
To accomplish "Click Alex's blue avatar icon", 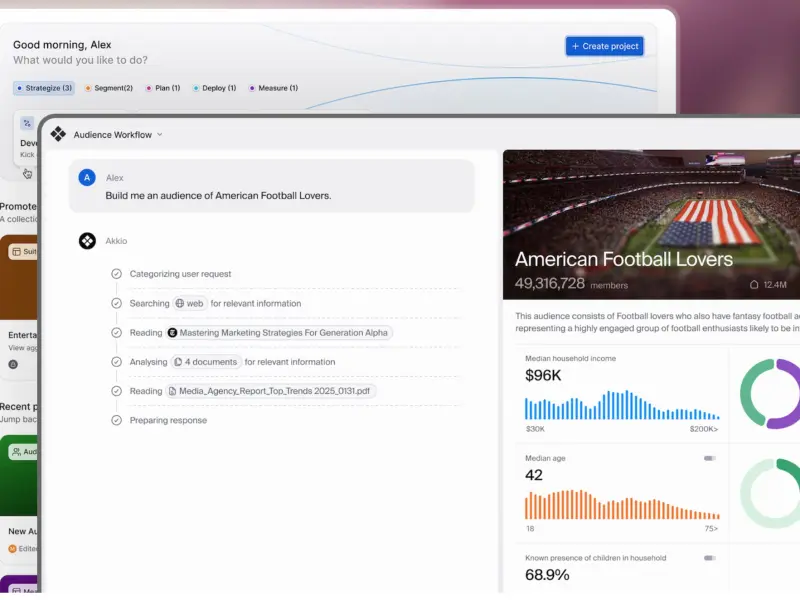I will (x=87, y=178).
